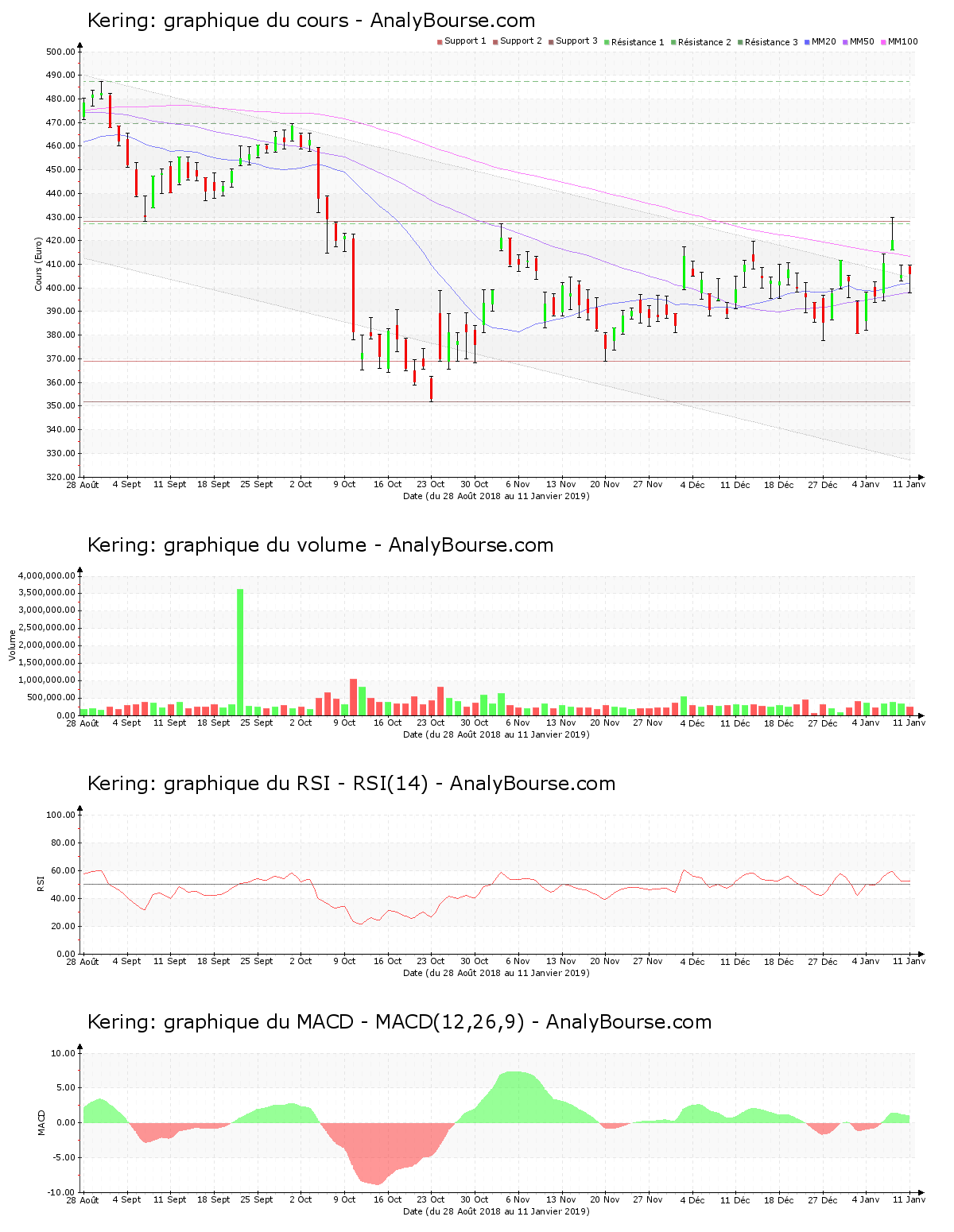This screenshot has width=954, height=1232.
Task: Click '25 Sept' under the volume chart
Action: tap(257, 723)
